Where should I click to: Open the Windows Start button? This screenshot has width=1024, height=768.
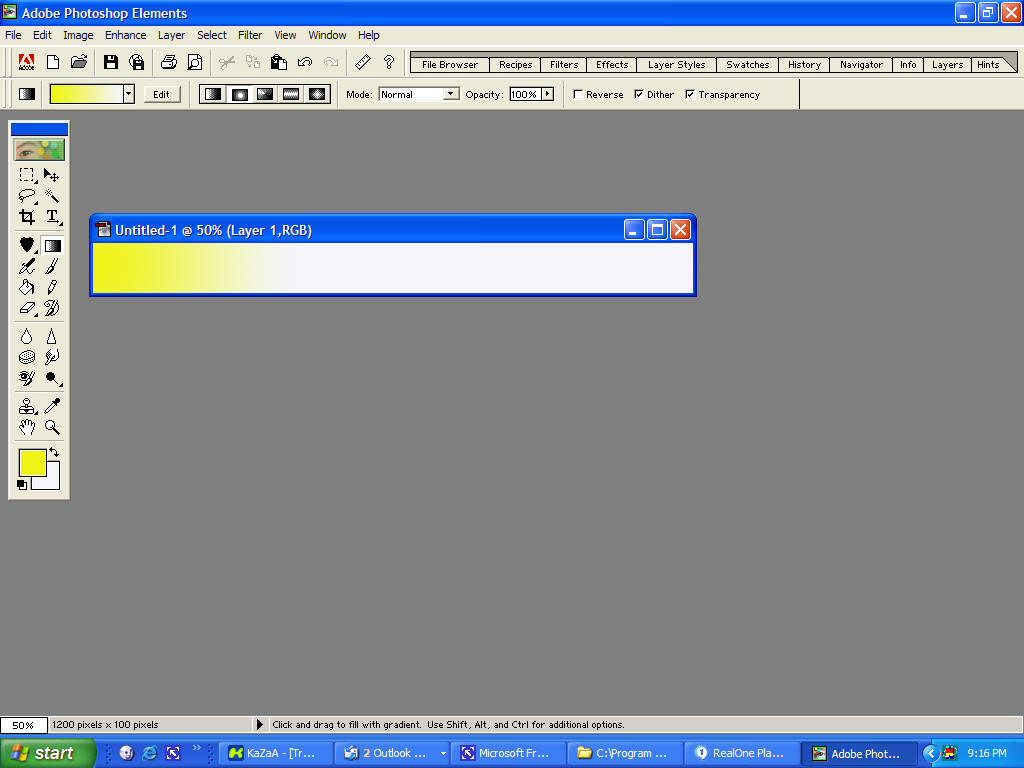pos(48,753)
